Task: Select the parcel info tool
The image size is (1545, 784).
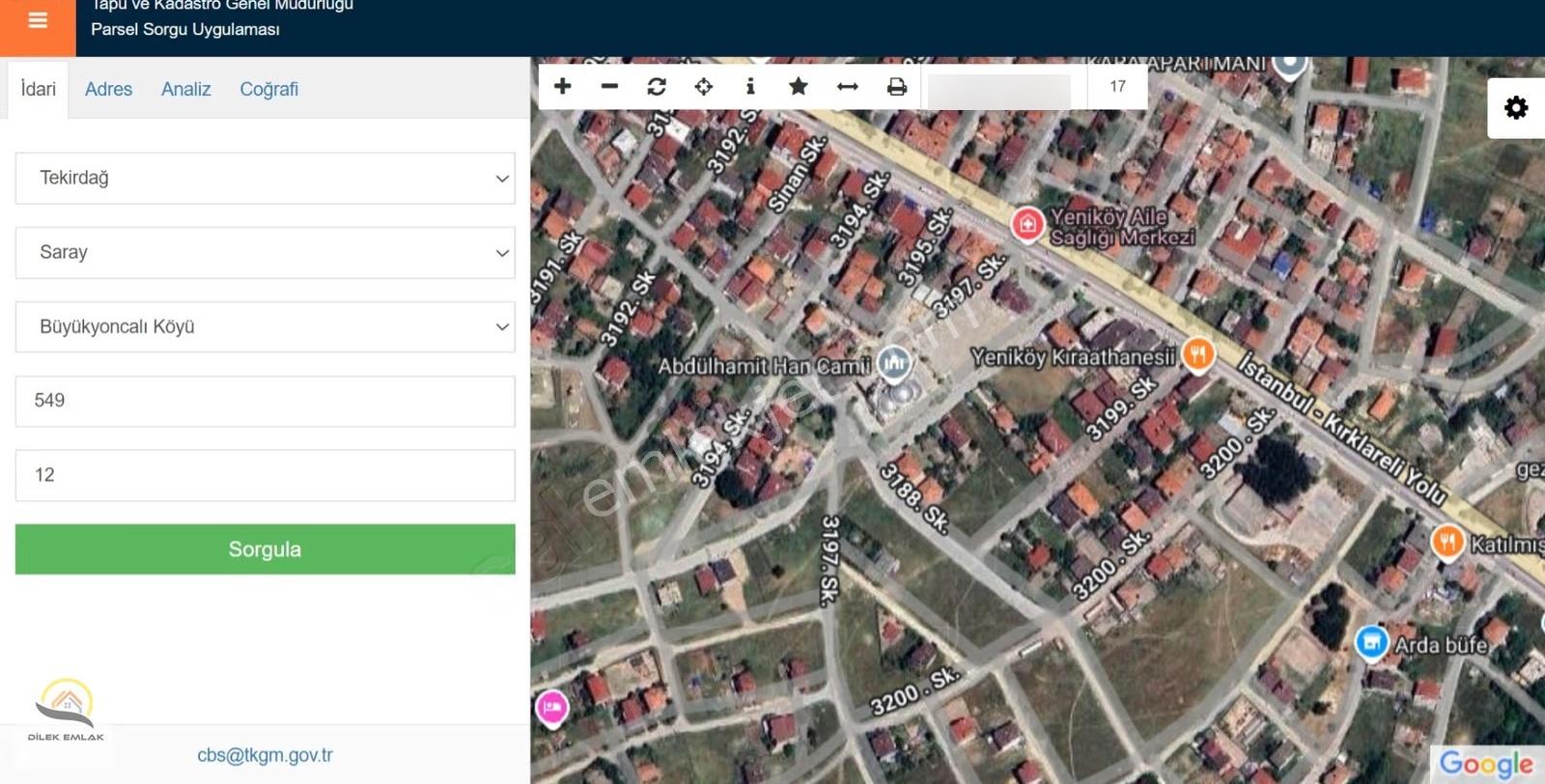Action: 750,87
